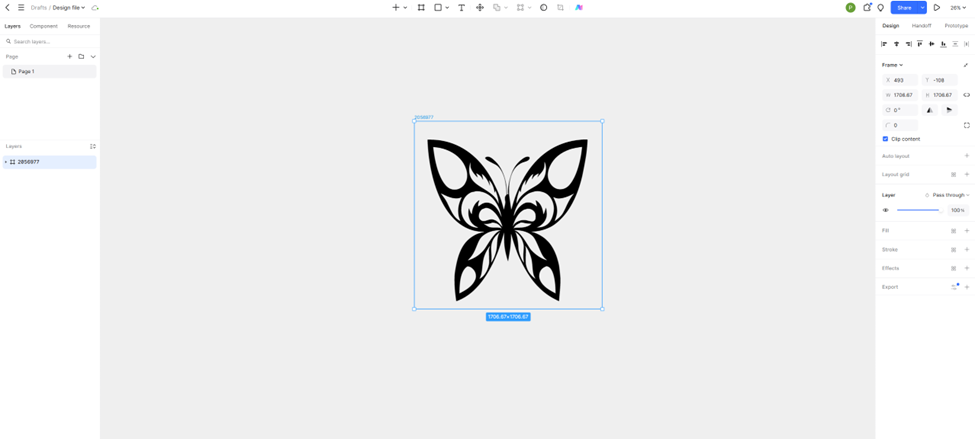Add a Stroke with plus button

[966, 249]
